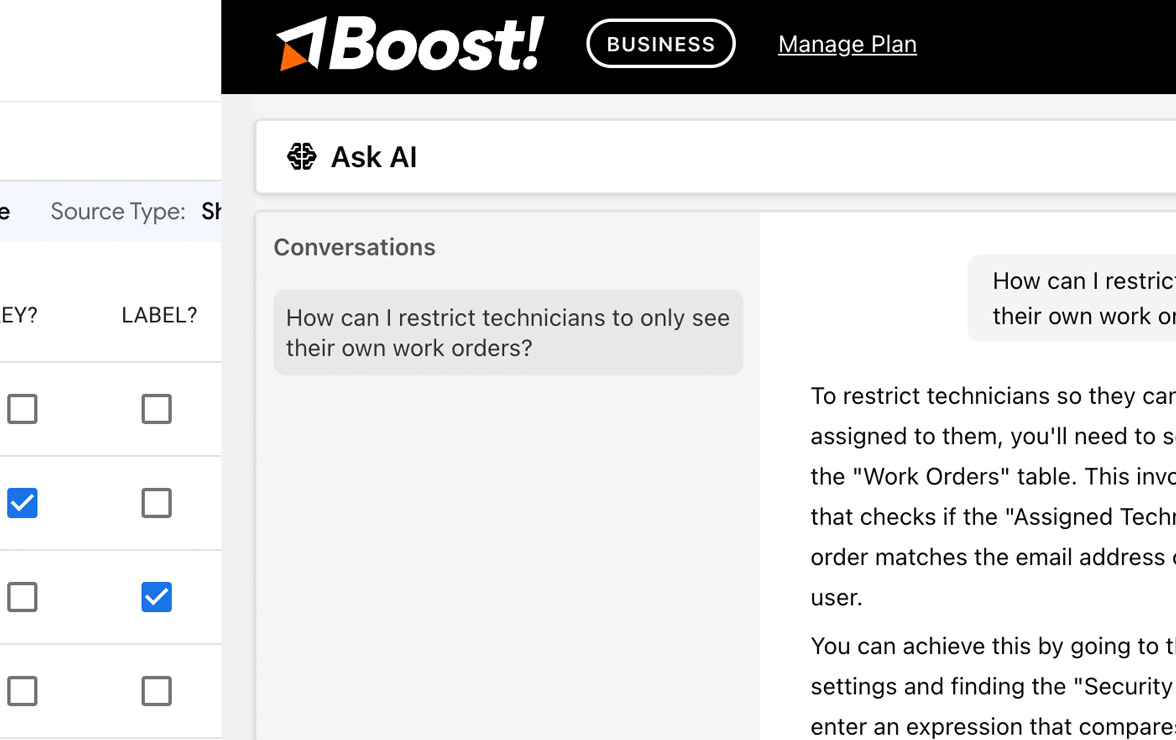Screen dimensions: 1176x740
Task: Expand the Source Type value
Action: (x=213, y=211)
